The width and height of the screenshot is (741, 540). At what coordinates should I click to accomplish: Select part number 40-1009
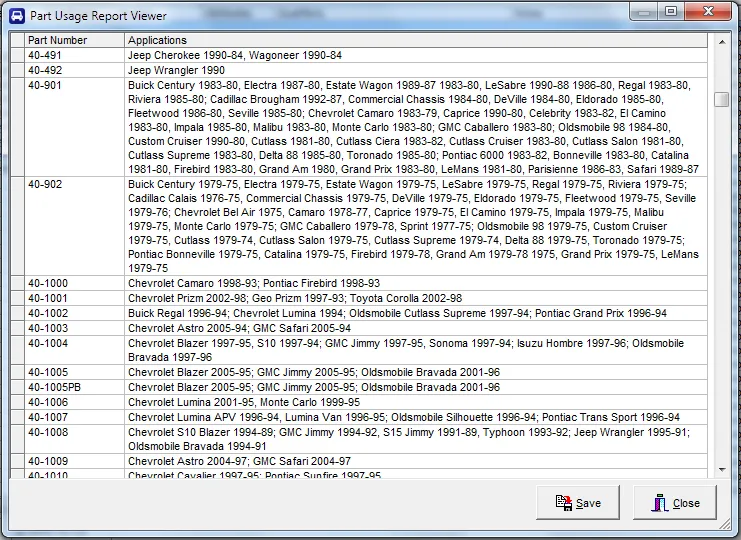point(74,461)
